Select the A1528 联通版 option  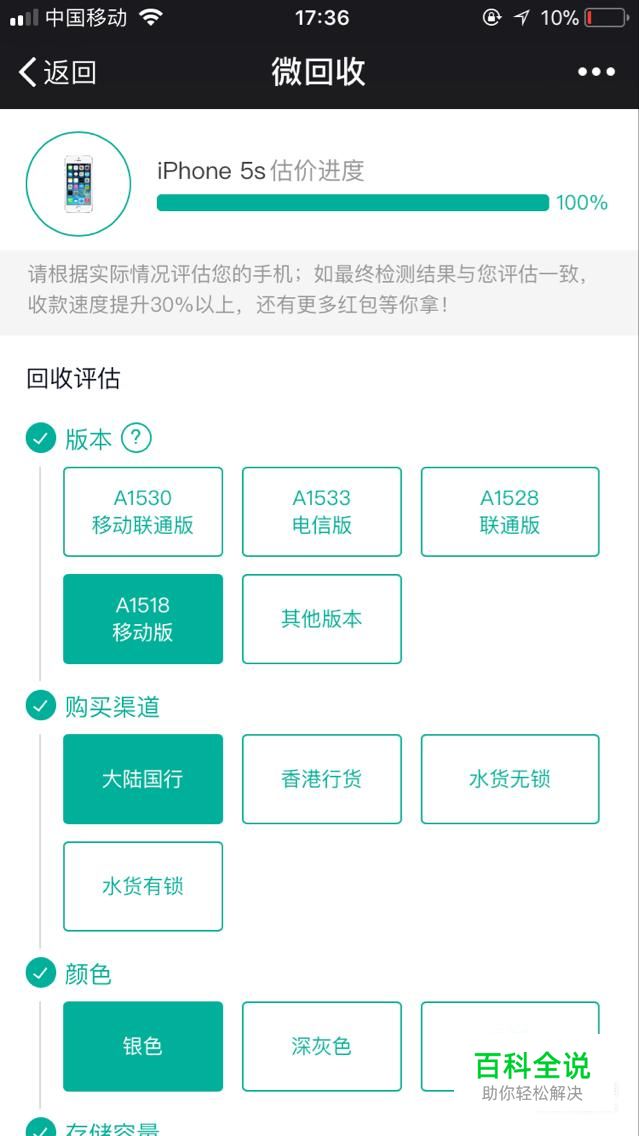(x=510, y=511)
